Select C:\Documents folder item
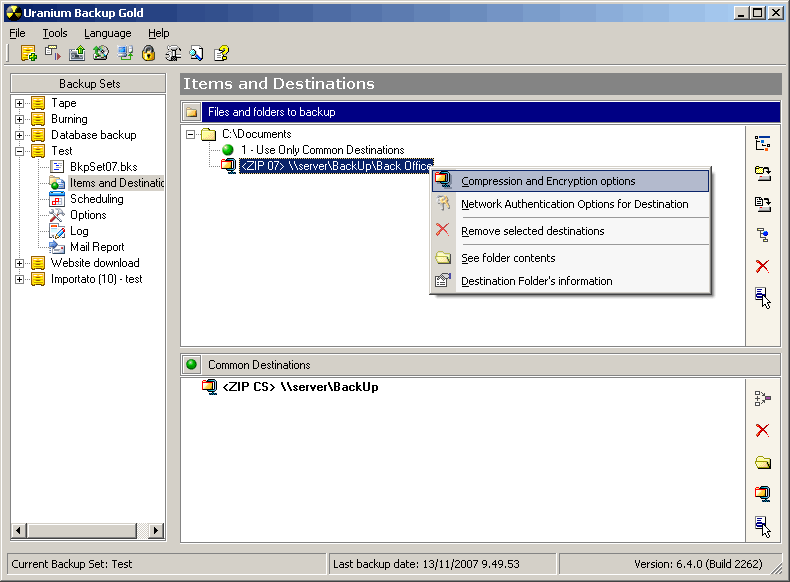Image resolution: width=790 pixels, height=582 pixels. (256, 134)
